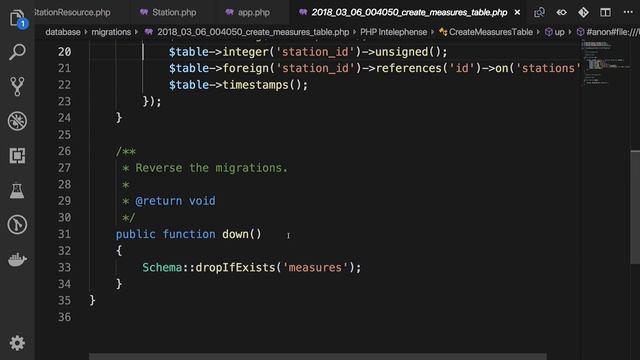This screenshot has width=640, height=360.
Task: Open the Explorer view in activity bar
Action: coord(17,18)
